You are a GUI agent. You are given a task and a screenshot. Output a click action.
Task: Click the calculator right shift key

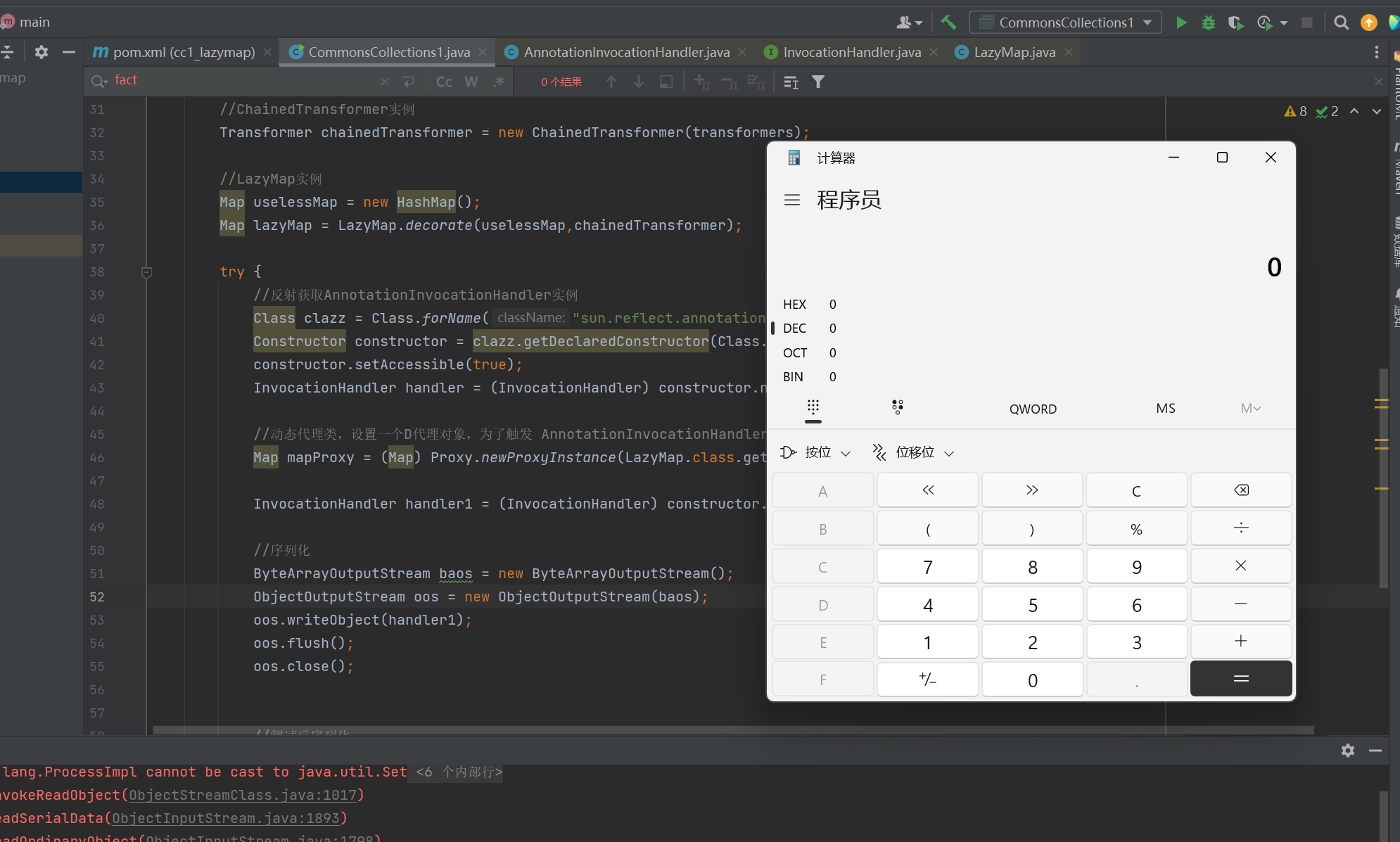click(x=1031, y=490)
